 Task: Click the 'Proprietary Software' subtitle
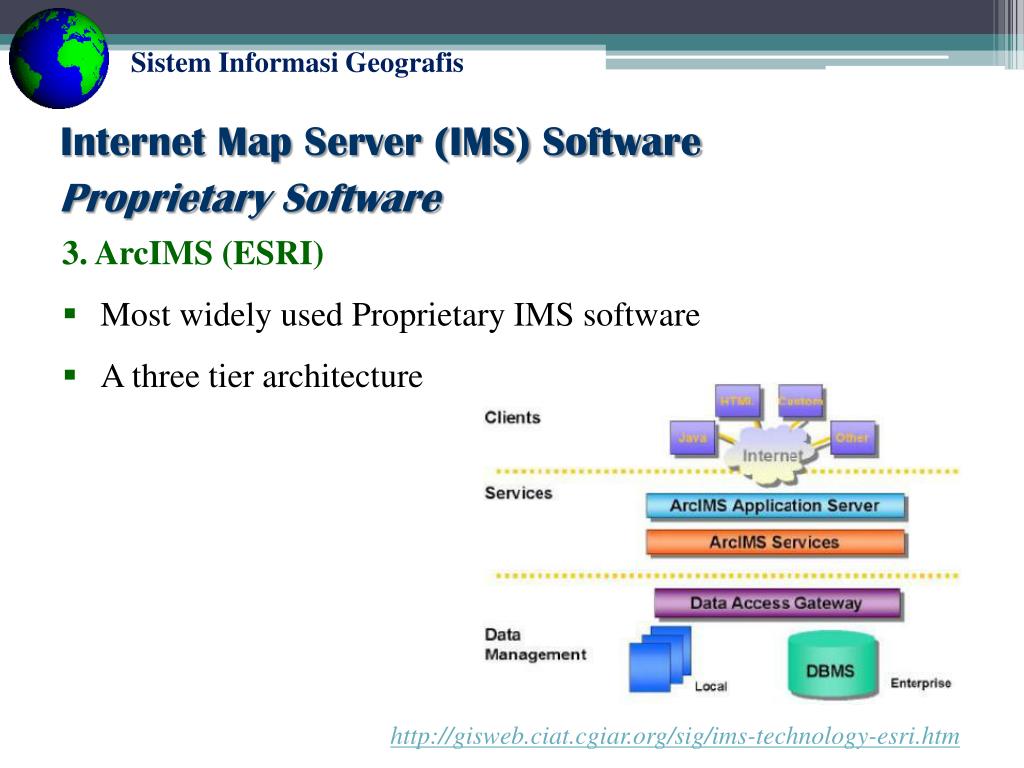click(252, 199)
